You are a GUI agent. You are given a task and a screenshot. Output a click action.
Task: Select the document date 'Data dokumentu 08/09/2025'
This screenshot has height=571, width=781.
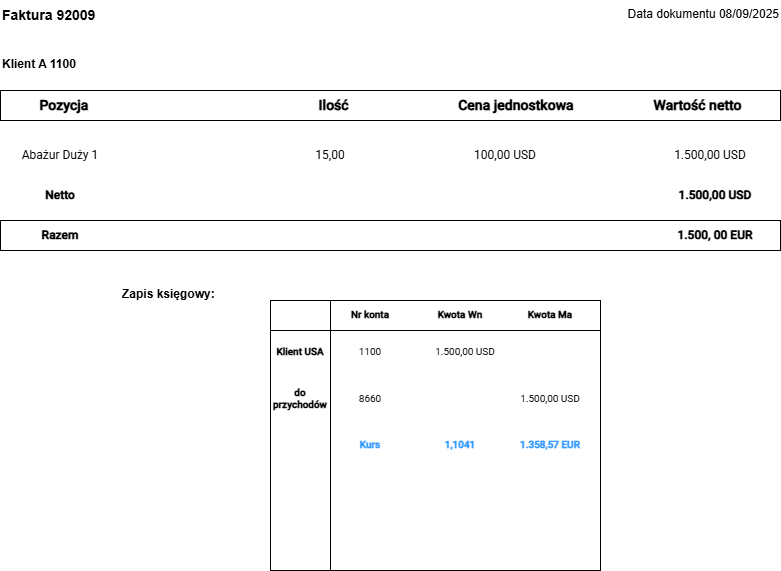click(703, 14)
